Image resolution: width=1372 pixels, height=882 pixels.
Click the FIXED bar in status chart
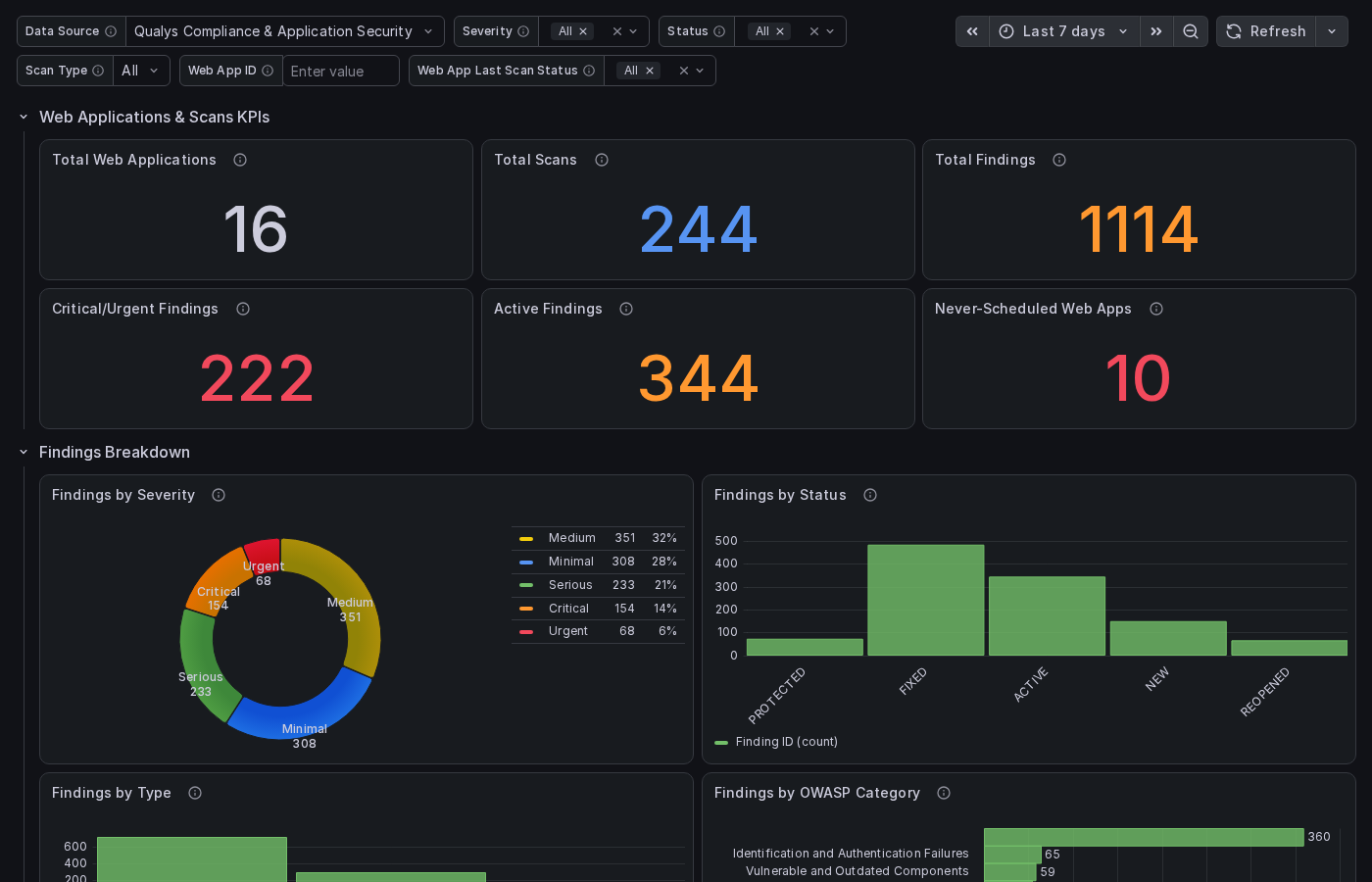(926, 600)
